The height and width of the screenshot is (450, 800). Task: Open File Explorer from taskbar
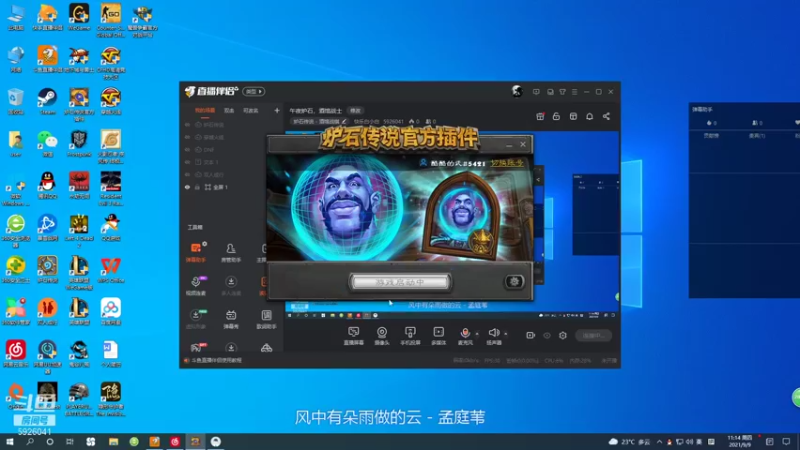pos(113,441)
